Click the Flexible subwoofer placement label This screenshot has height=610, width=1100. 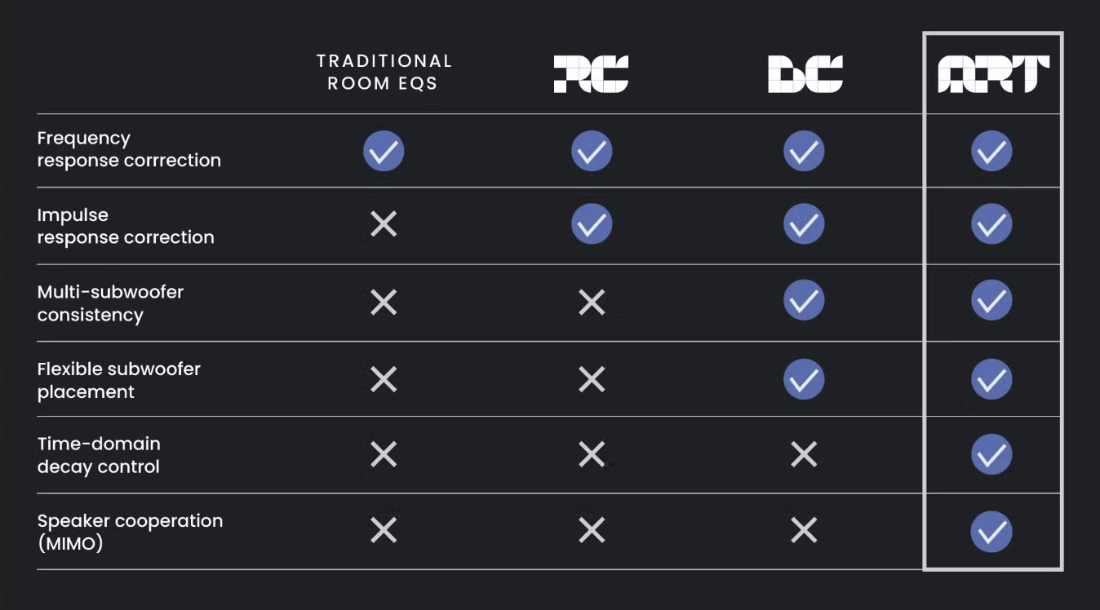coord(119,380)
